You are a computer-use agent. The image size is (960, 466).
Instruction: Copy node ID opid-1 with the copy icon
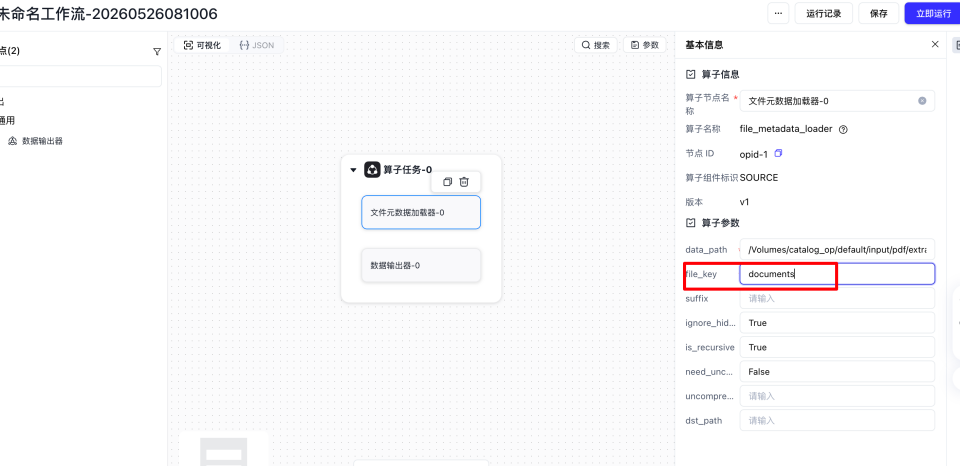(x=778, y=153)
